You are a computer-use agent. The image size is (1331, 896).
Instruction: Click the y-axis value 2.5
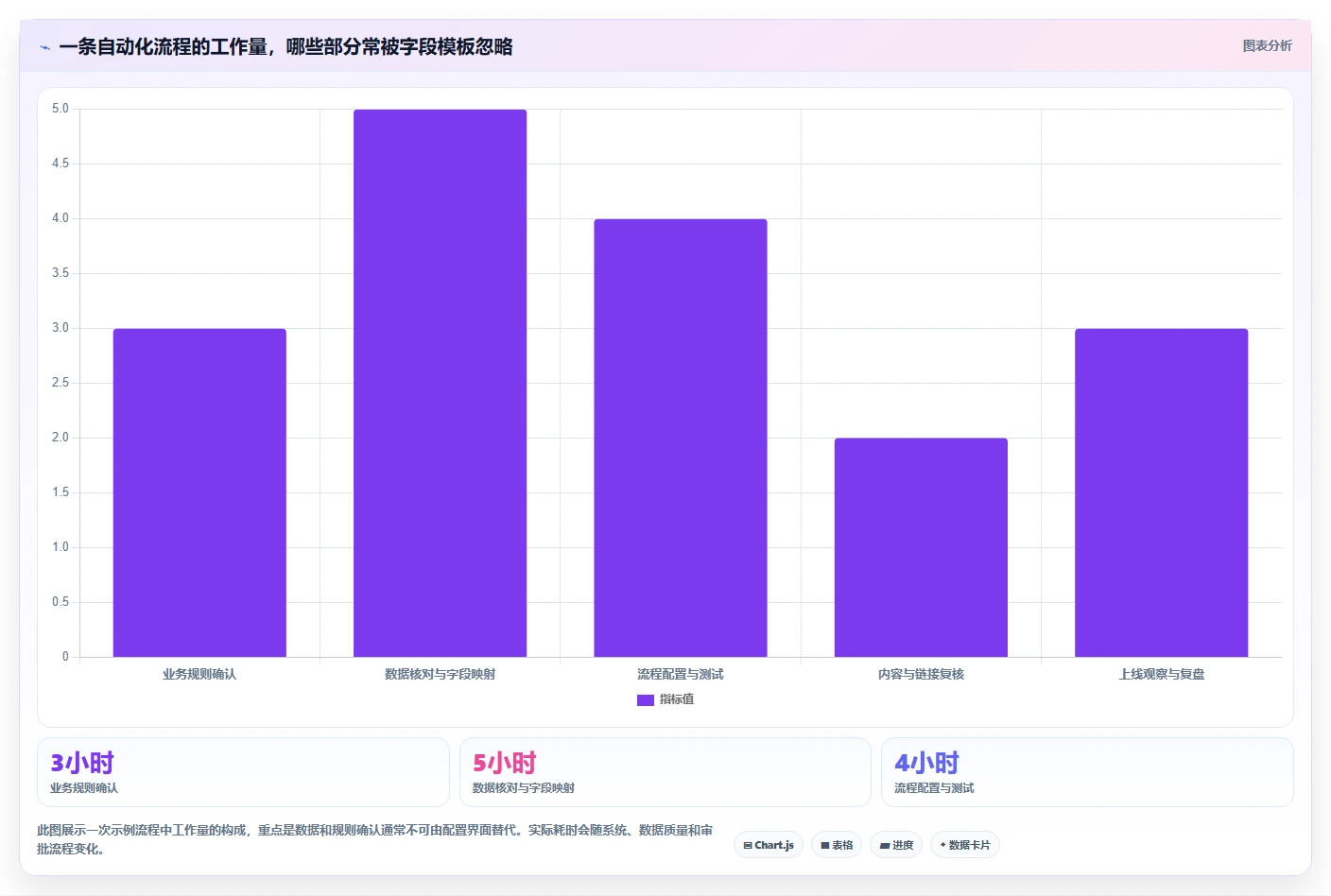coord(60,383)
